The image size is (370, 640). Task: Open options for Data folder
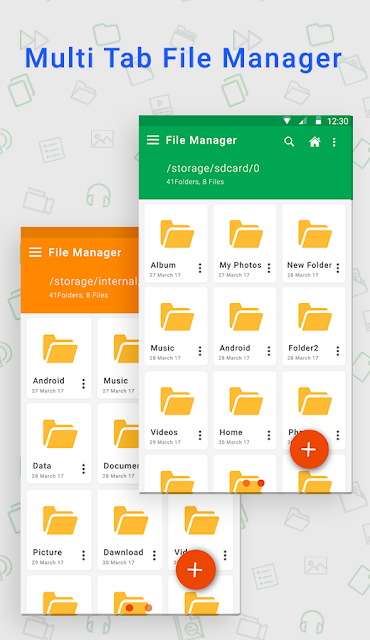point(83,469)
